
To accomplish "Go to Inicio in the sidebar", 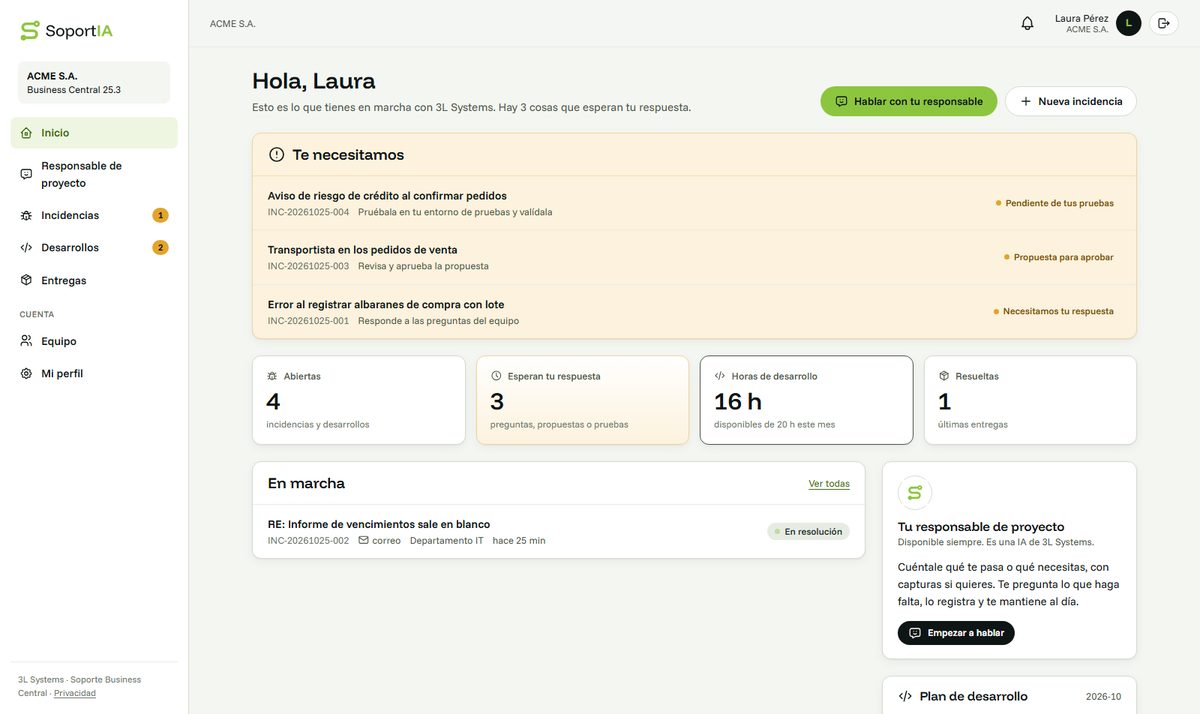I will [94, 133].
